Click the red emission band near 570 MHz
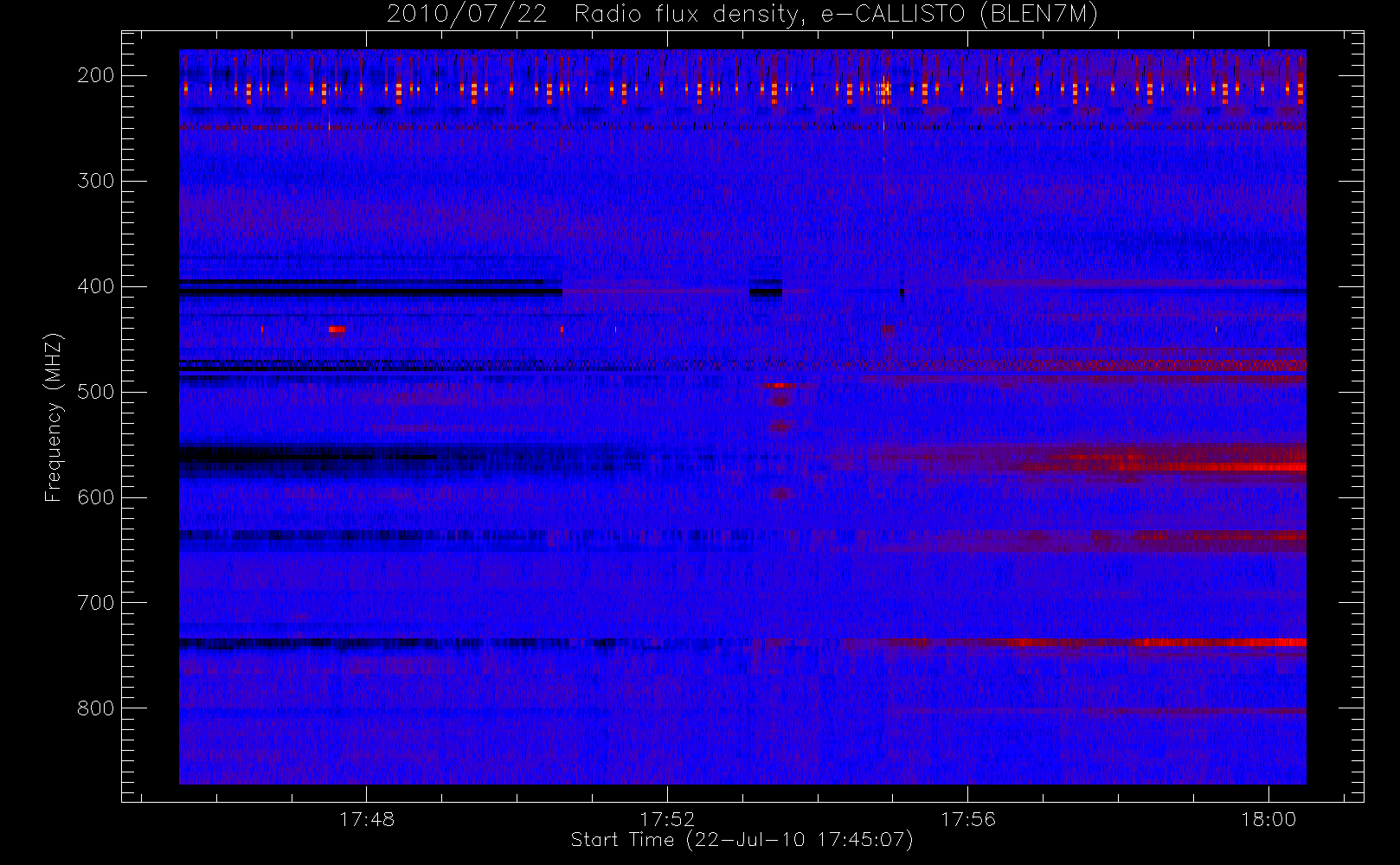 click(x=1211, y=467)
